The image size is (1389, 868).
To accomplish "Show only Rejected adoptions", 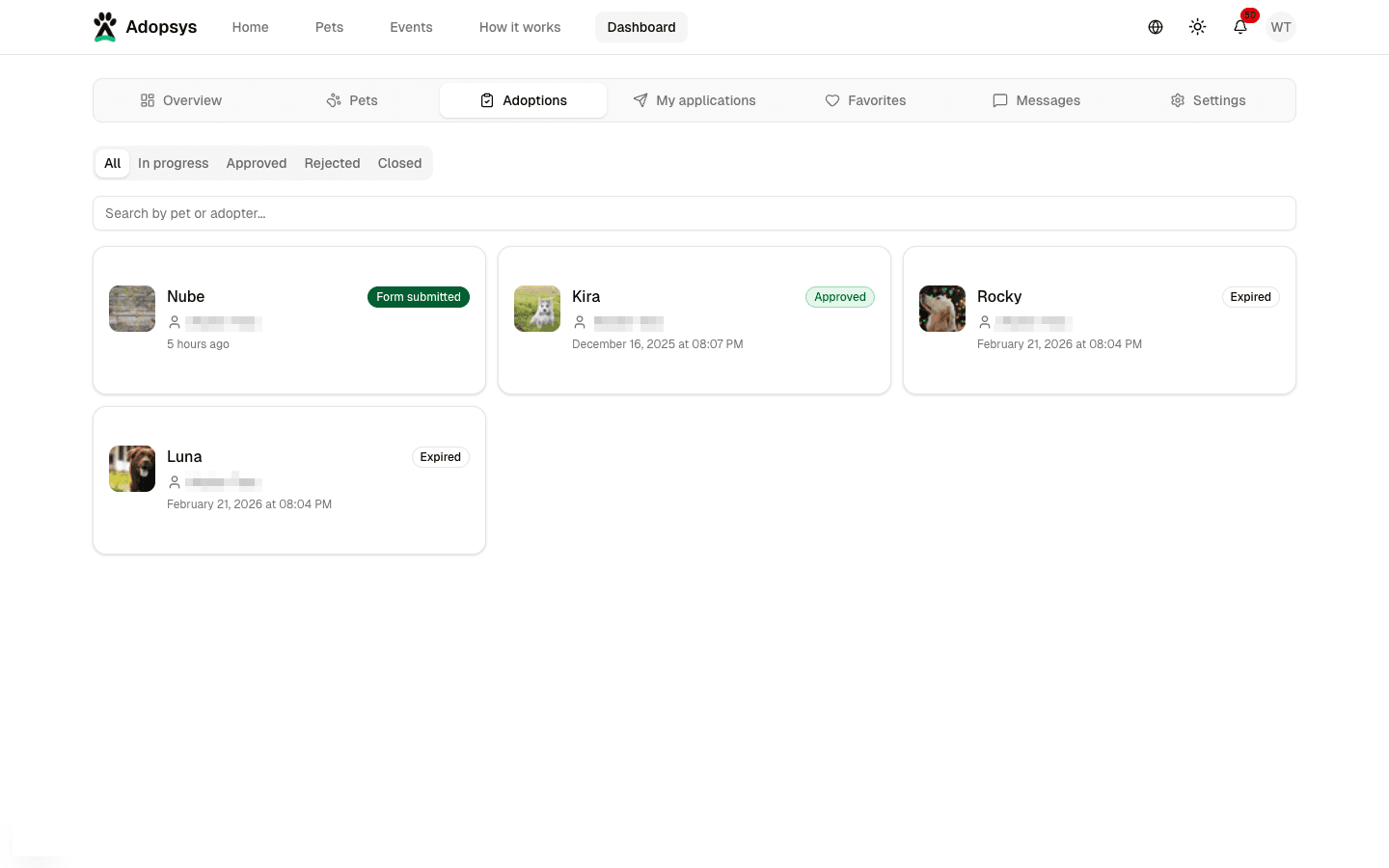I will [x=332, y=163].
